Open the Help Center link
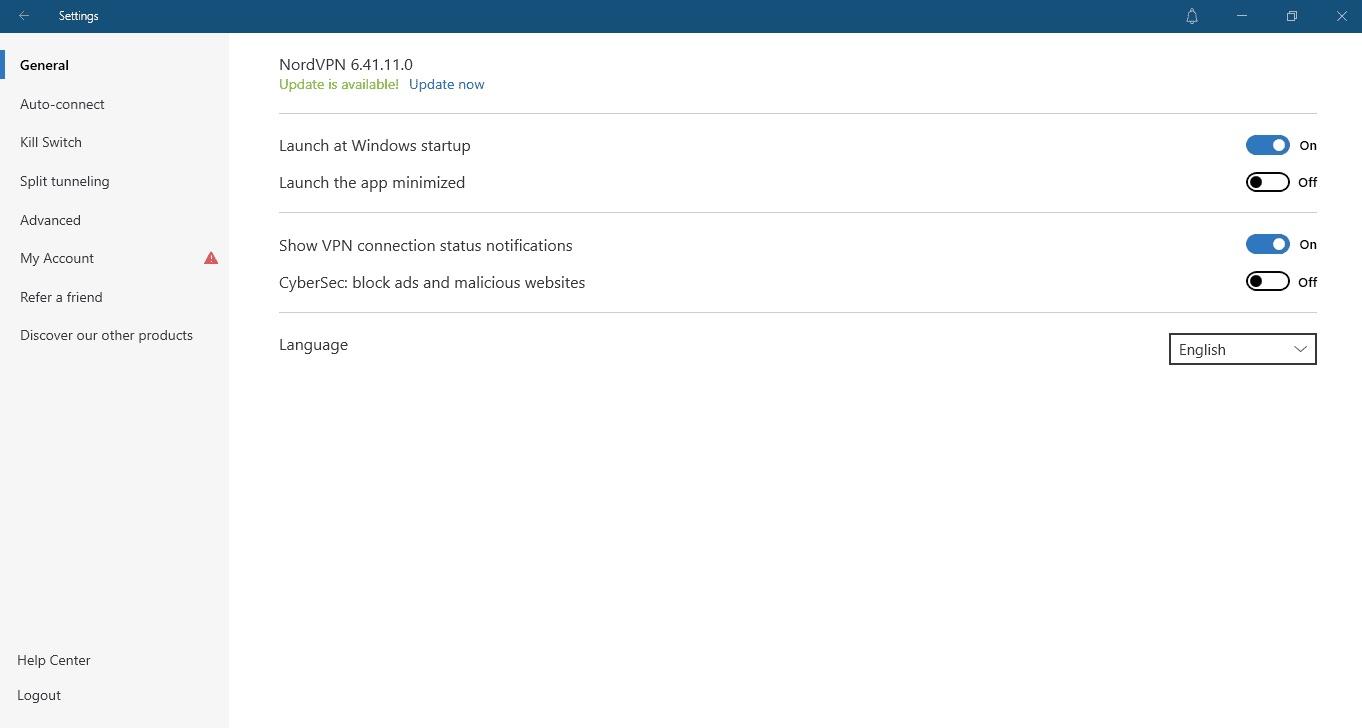This screenshot has height=728, width=1362. click(x=54, y=660)
